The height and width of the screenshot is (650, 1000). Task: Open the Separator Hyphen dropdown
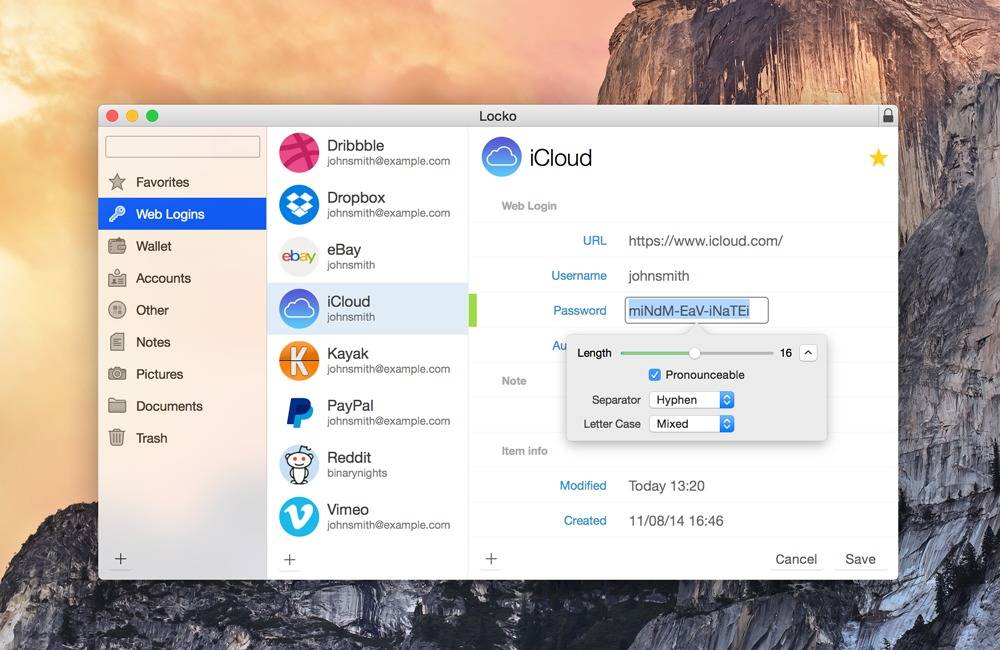(x=691, y=400)
